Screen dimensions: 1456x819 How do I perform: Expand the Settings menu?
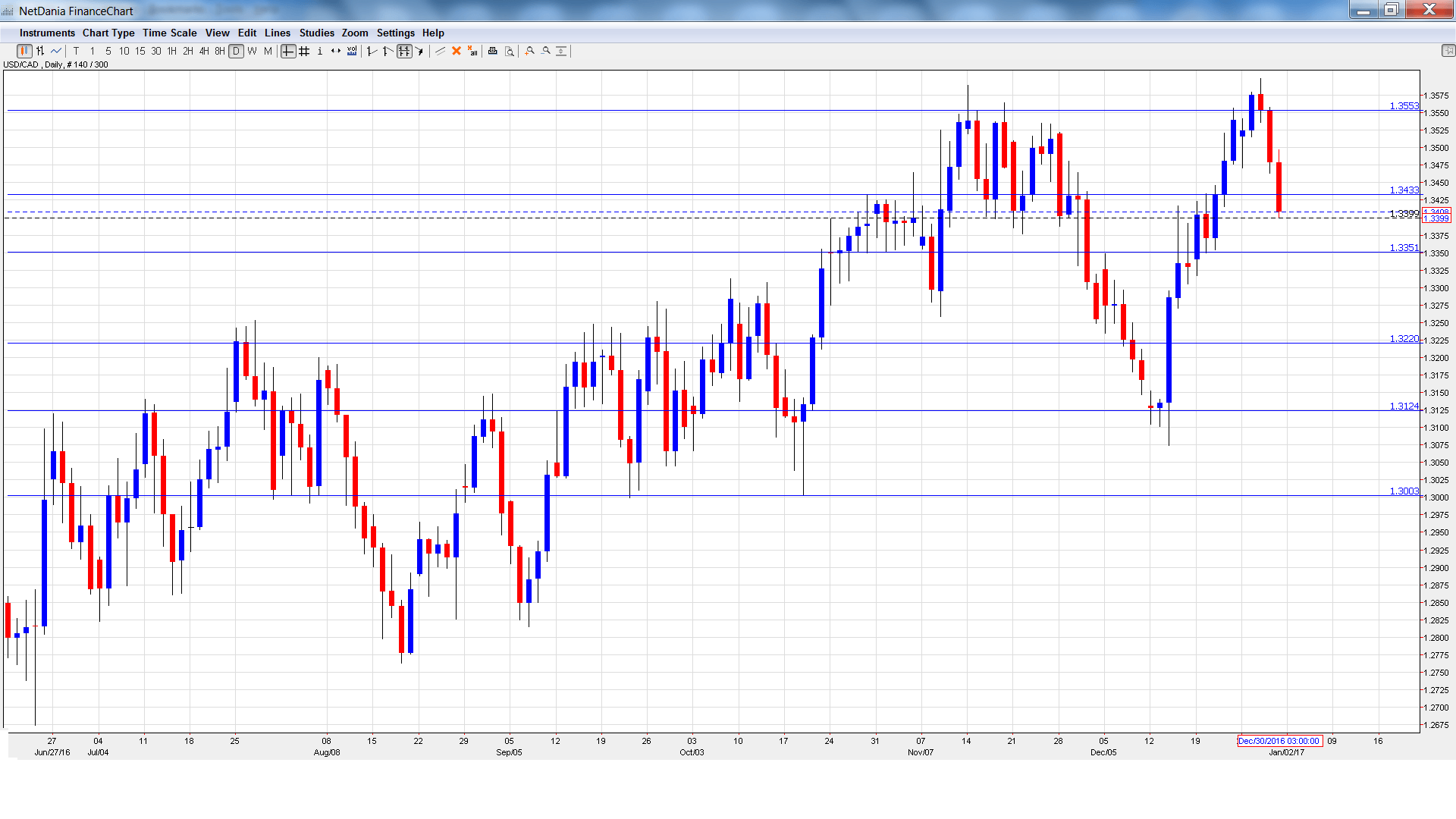[x=395, y=33]
